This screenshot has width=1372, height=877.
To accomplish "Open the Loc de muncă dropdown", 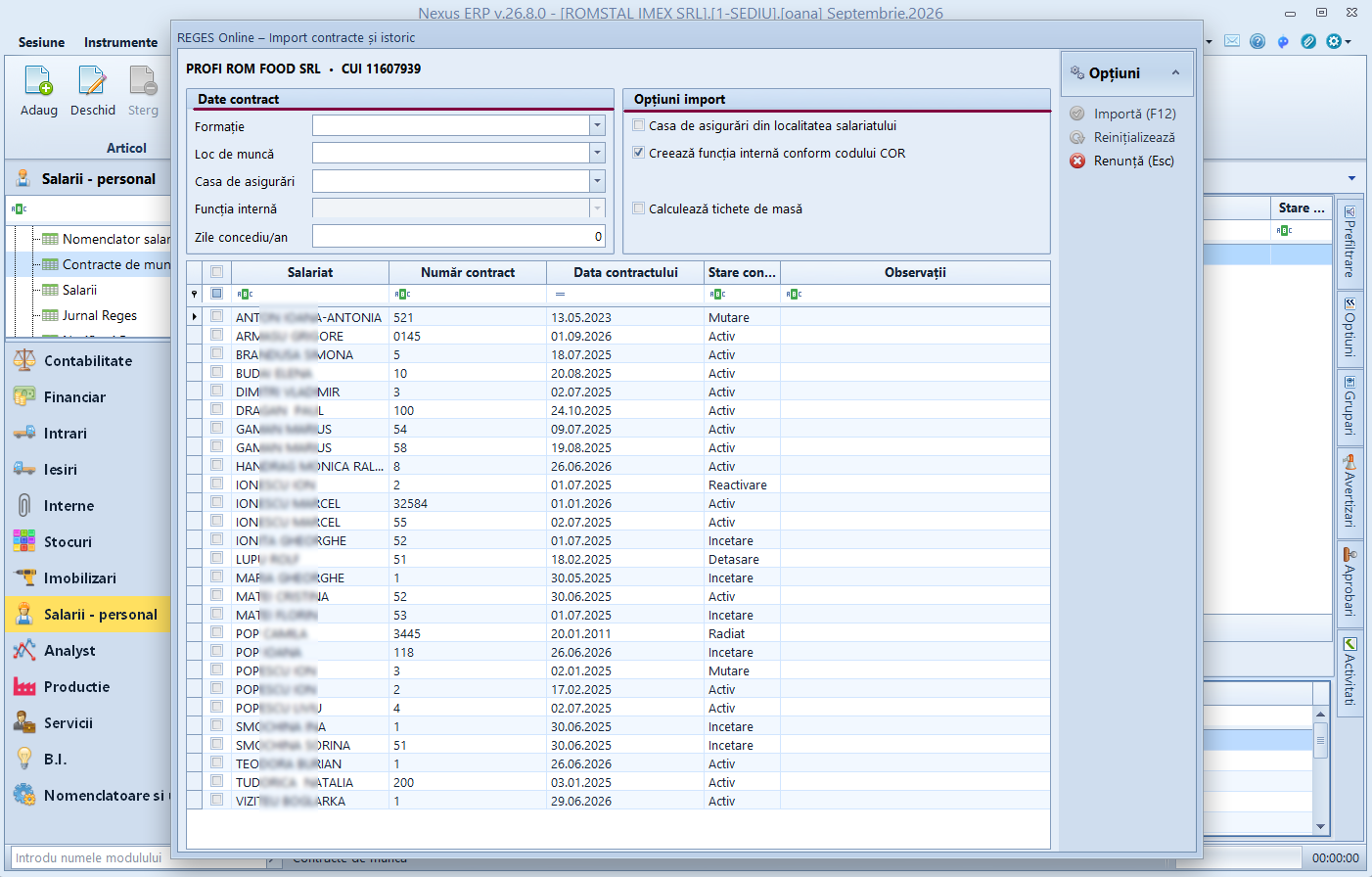I will coord(597,153).
